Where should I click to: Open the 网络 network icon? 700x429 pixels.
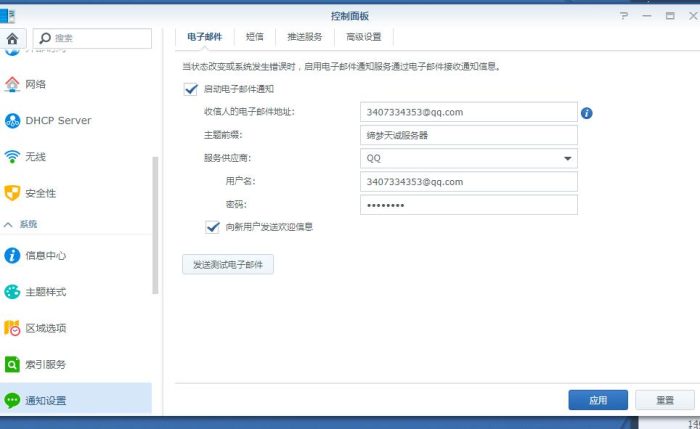[x=13, y=84]
